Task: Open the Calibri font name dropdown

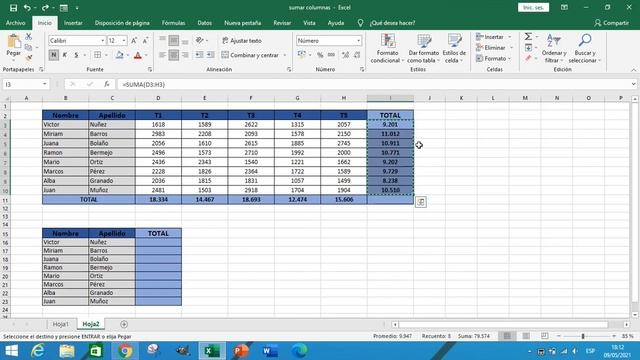Action: (x=102, y=41)
